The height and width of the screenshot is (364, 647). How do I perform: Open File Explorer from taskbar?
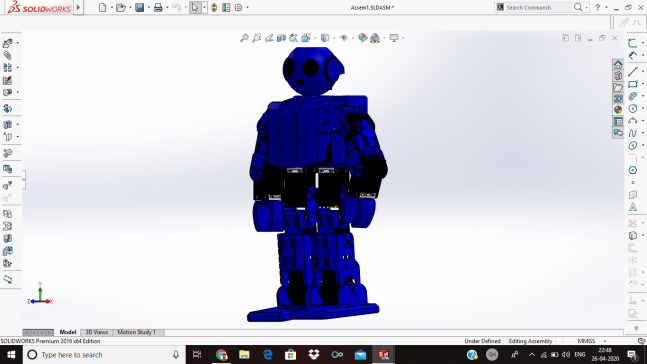244,355
